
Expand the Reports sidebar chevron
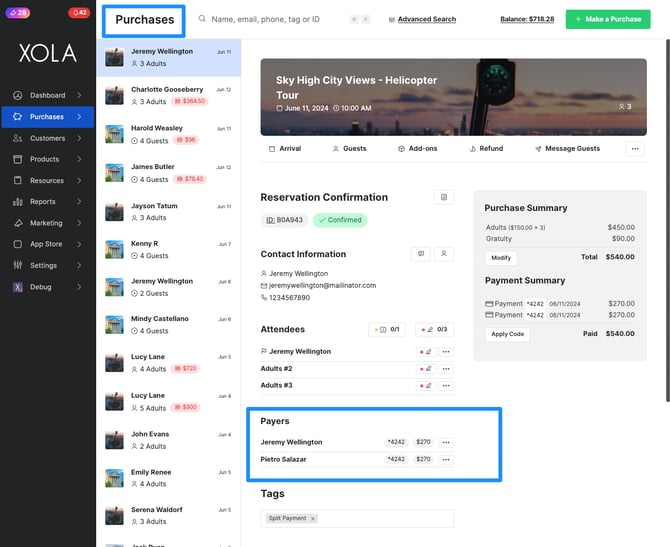79,202
